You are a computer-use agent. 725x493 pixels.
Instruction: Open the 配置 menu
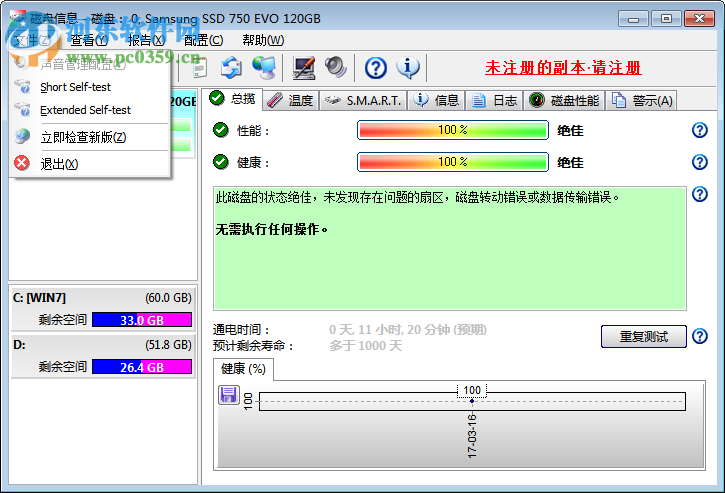tap(203, 41)
